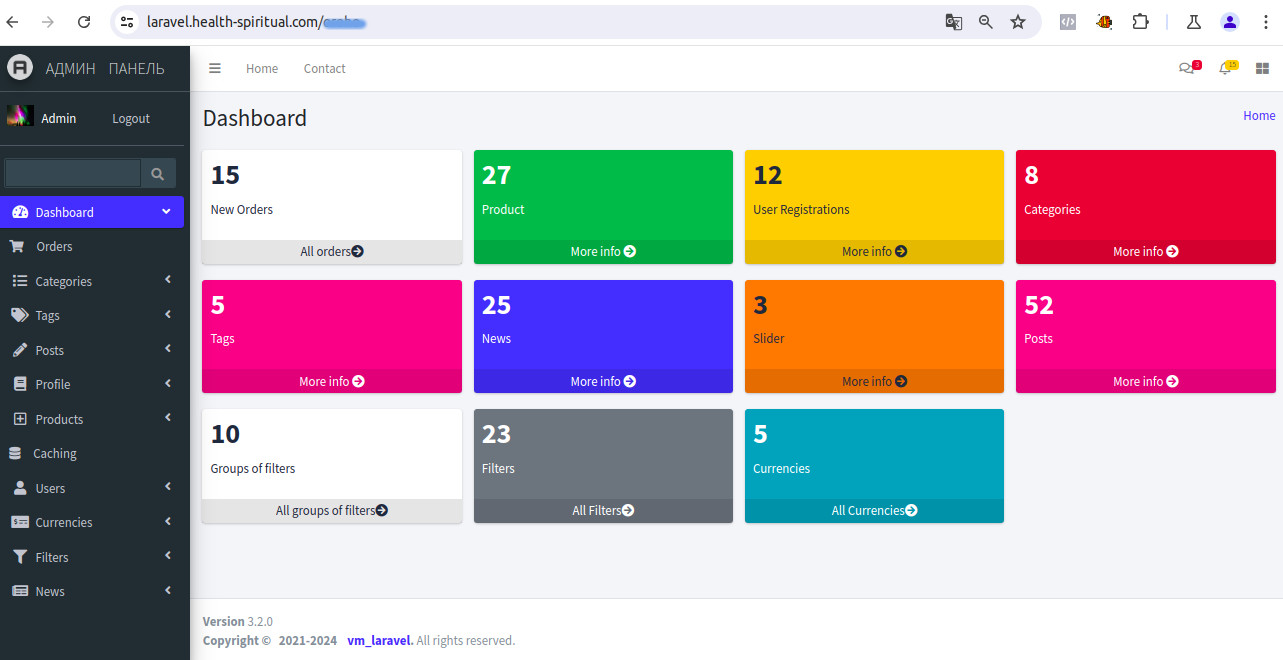Open the Orders section via cart icon
Image resolution: width=1283 pixels, height=660 pixels.
pos(21,246)
